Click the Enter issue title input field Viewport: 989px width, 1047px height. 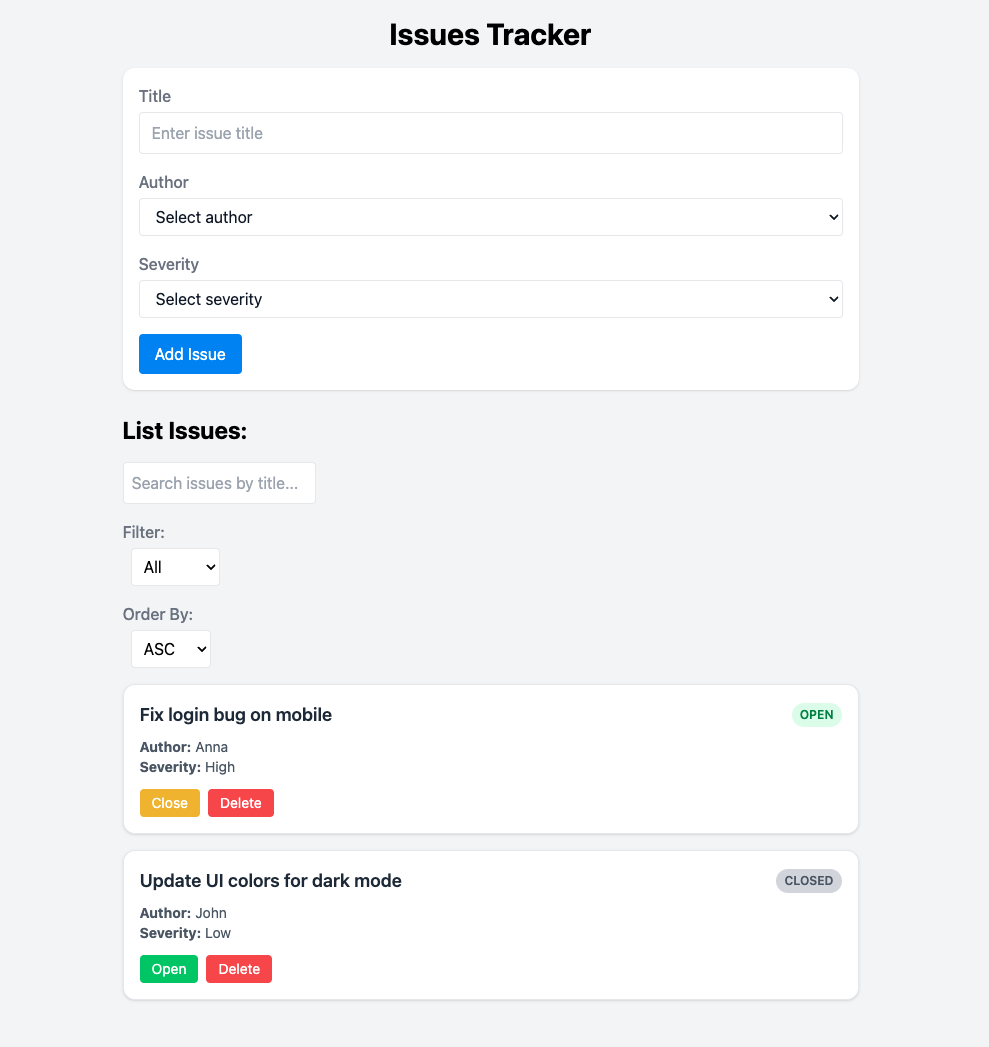[x=490, y=133]
